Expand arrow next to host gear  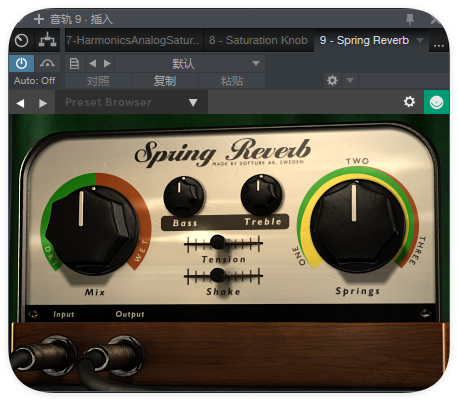pos(350,80)
